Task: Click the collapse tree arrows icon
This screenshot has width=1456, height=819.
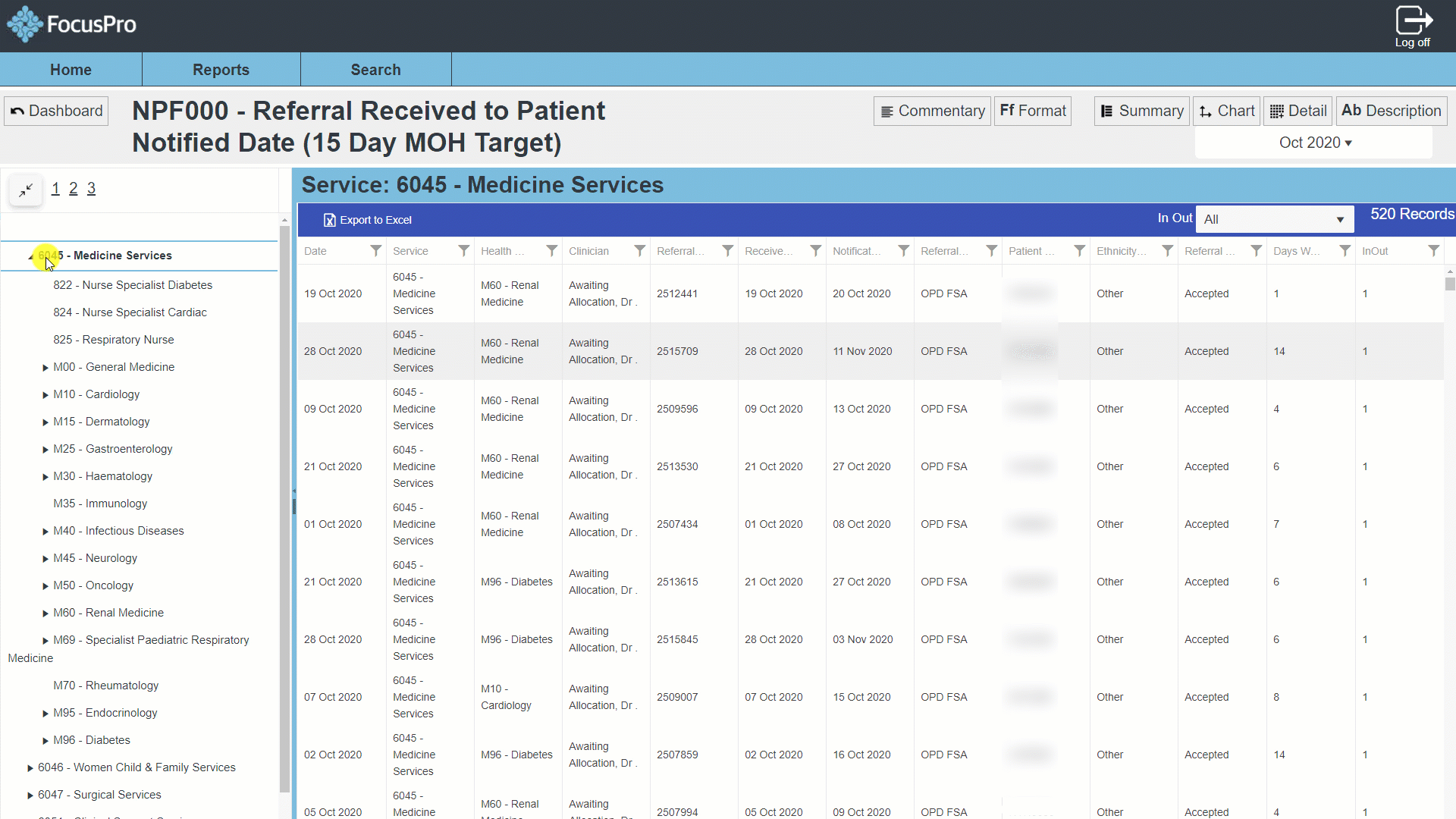Action: click(x=26, y=190)
